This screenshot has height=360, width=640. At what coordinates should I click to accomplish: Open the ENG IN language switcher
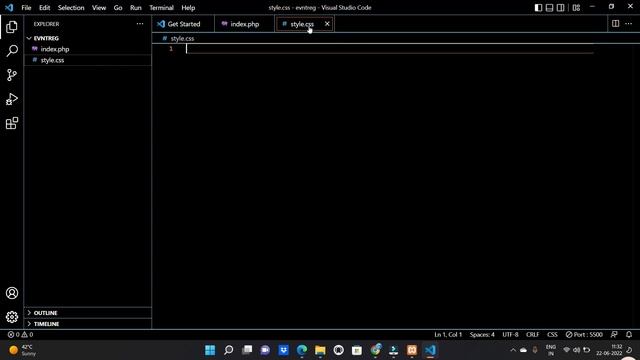coord(551,350)
